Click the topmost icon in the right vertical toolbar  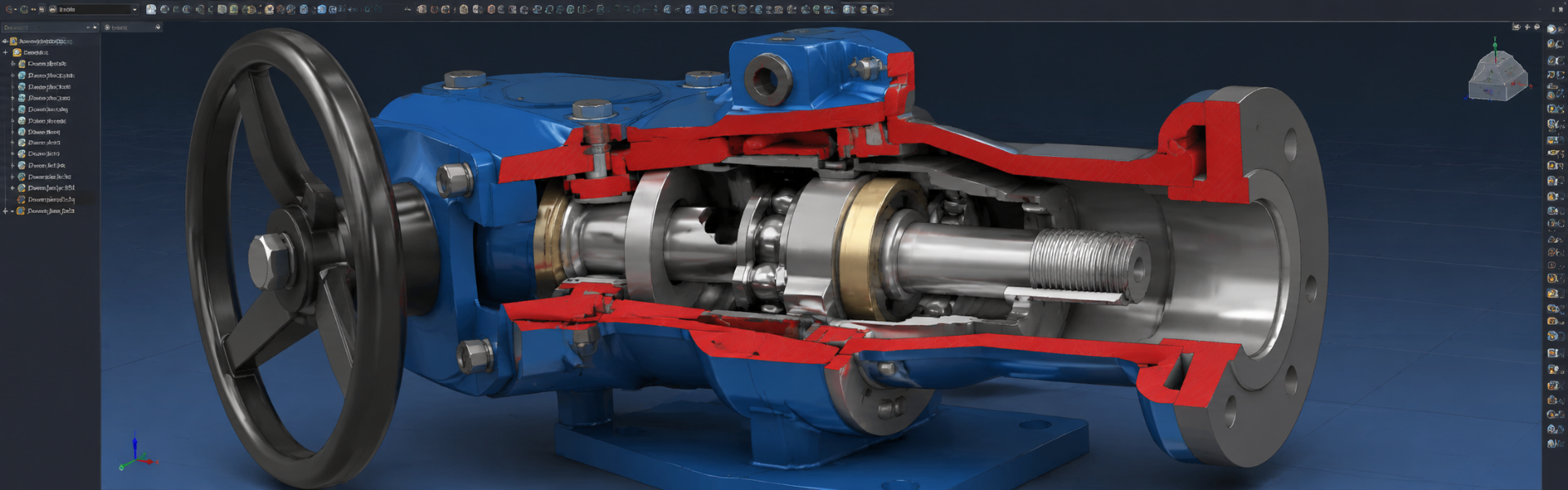coord(1552,29)
